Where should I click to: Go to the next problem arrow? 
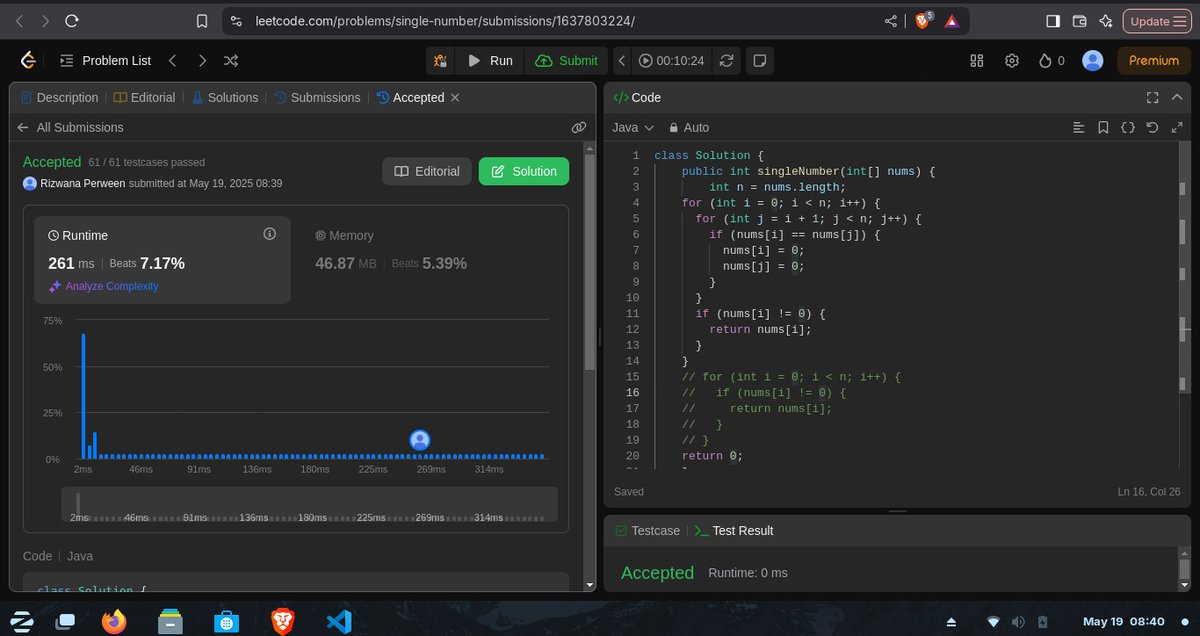[x=203, y=61]
